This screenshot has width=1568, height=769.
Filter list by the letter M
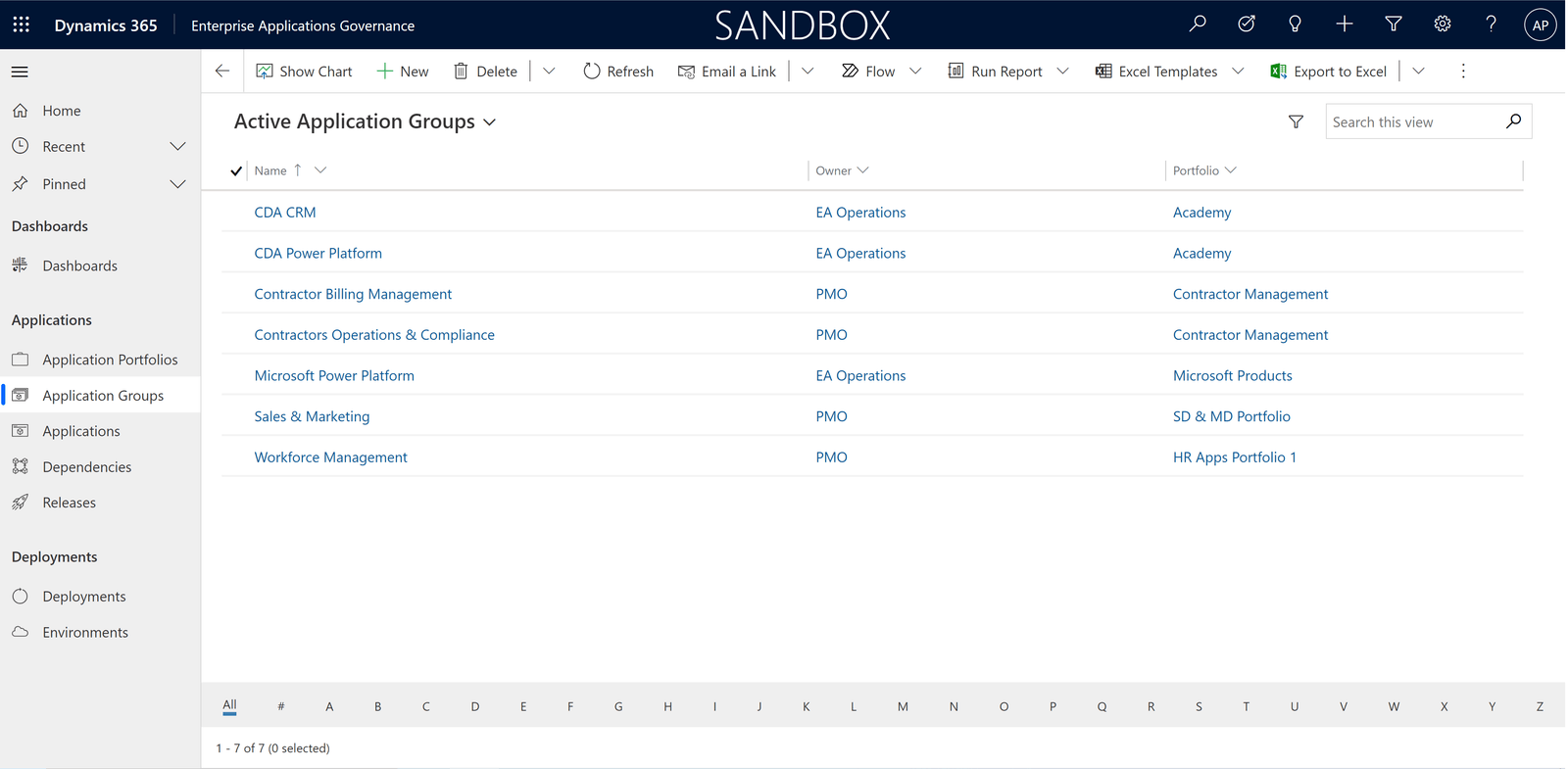[903, 706]
